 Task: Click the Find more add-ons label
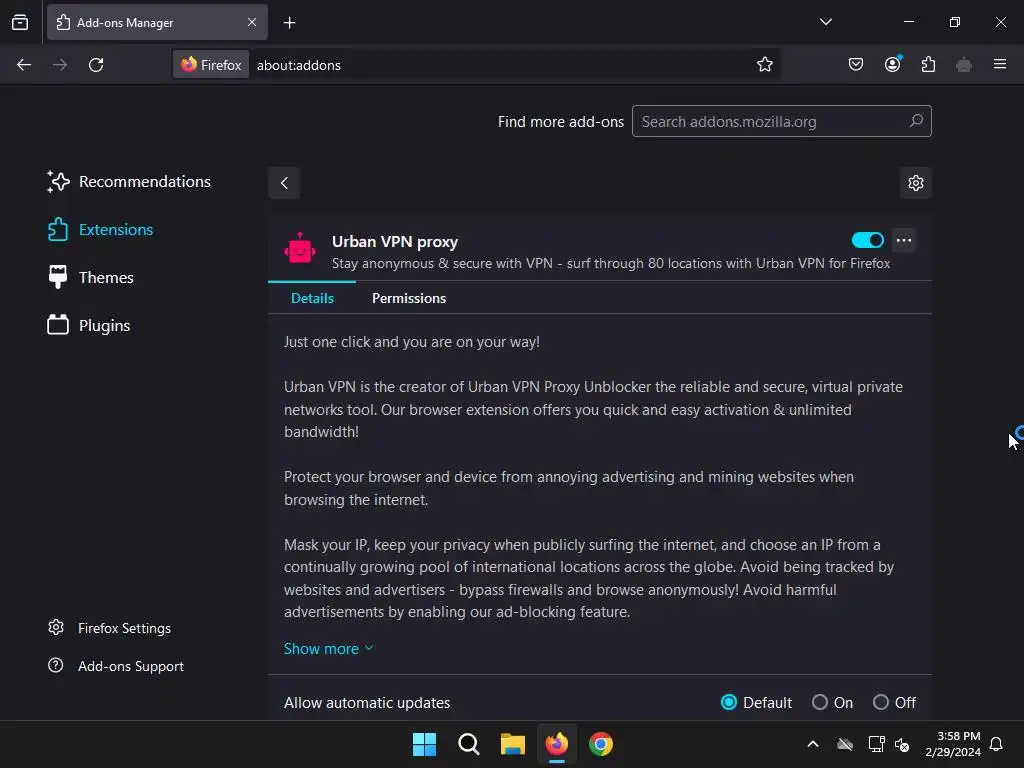(560, 121)
